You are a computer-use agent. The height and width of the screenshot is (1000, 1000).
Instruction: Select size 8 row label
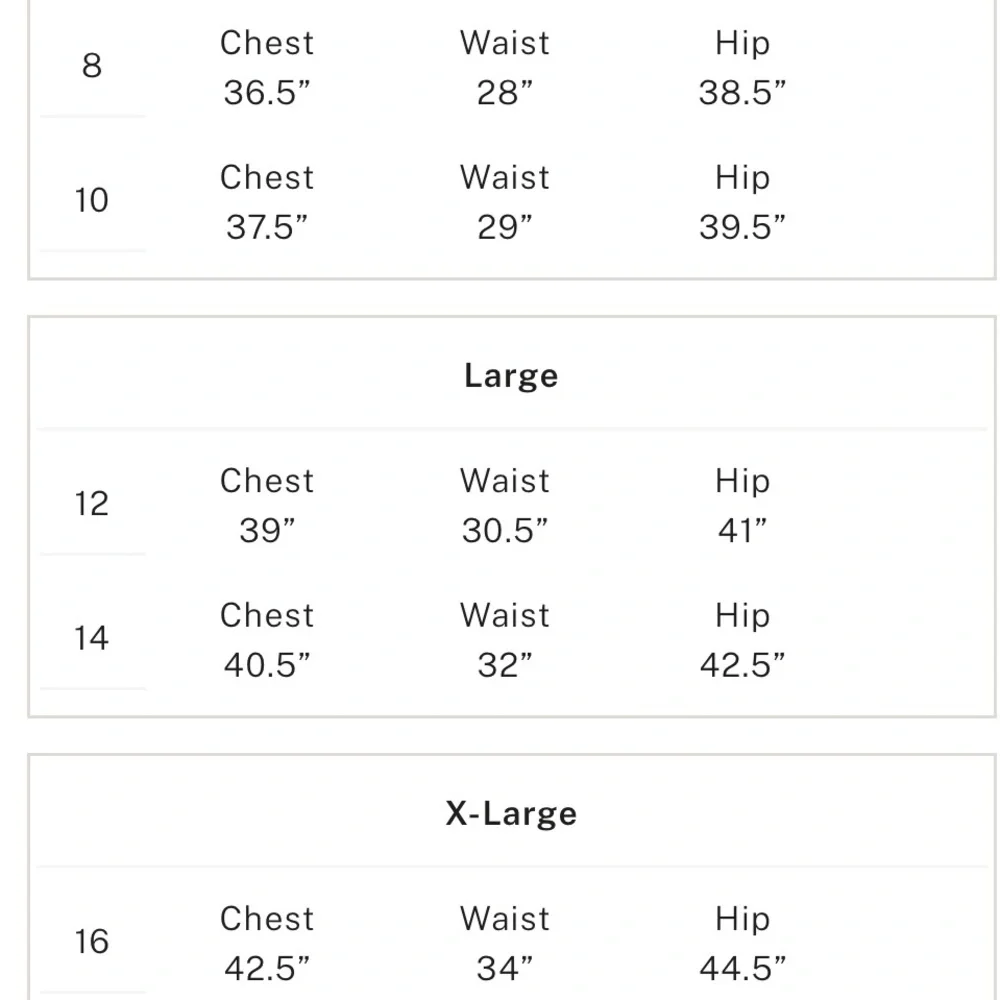tap(92, 66)
